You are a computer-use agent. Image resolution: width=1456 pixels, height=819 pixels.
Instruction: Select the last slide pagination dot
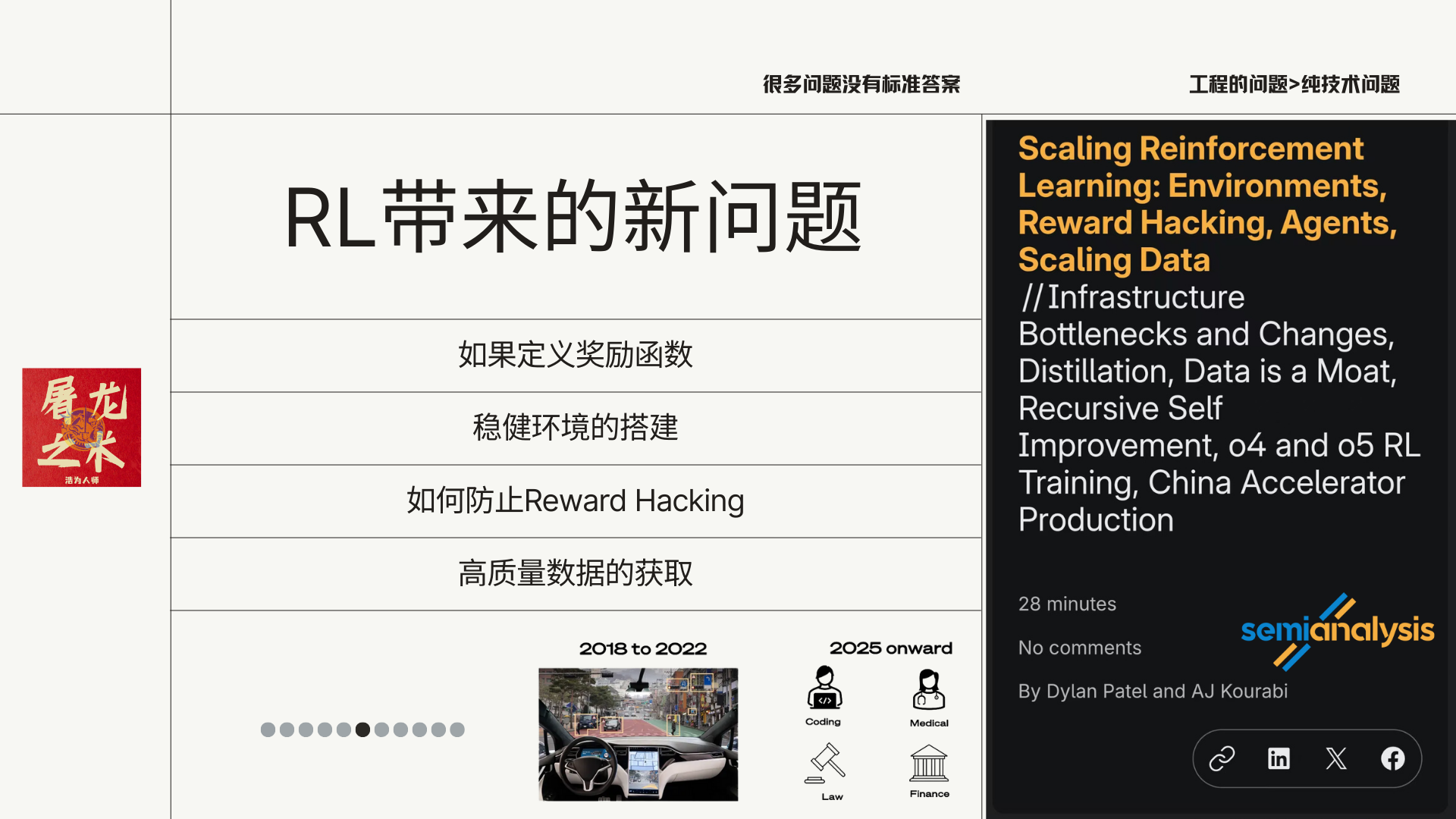457,730
